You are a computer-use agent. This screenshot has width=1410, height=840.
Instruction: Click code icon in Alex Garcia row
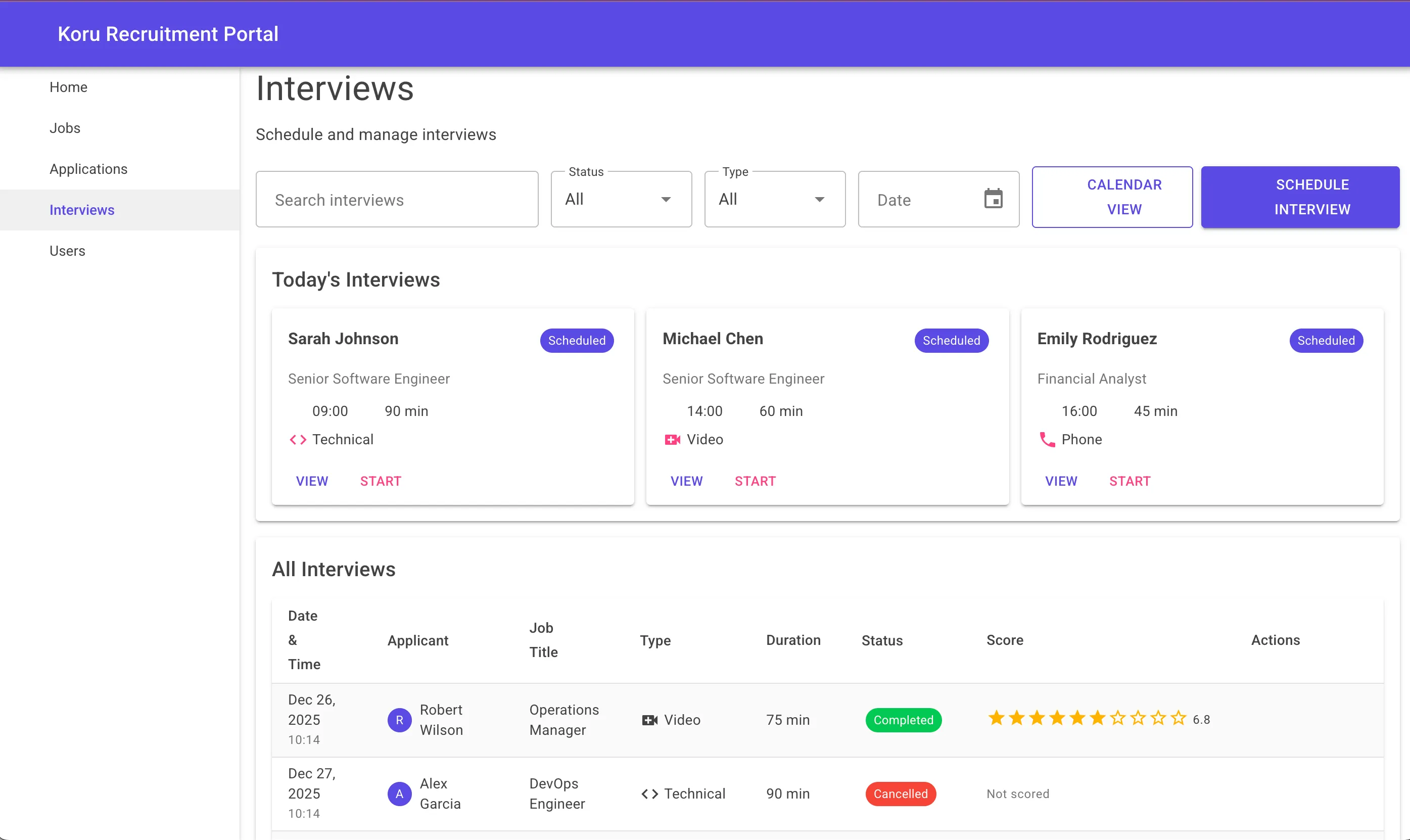(649, 794)
